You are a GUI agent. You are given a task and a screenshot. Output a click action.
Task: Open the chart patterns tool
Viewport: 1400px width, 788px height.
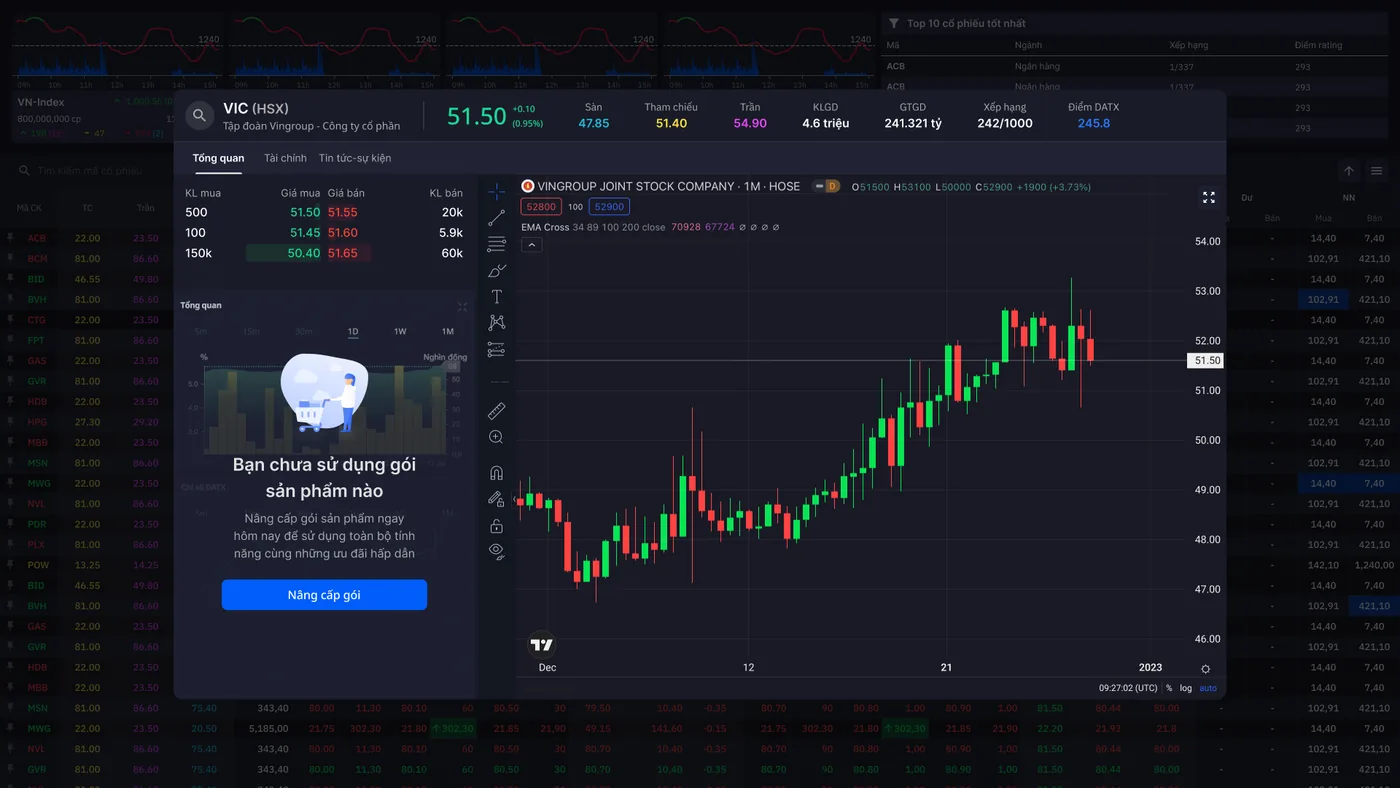click(496, 323)
